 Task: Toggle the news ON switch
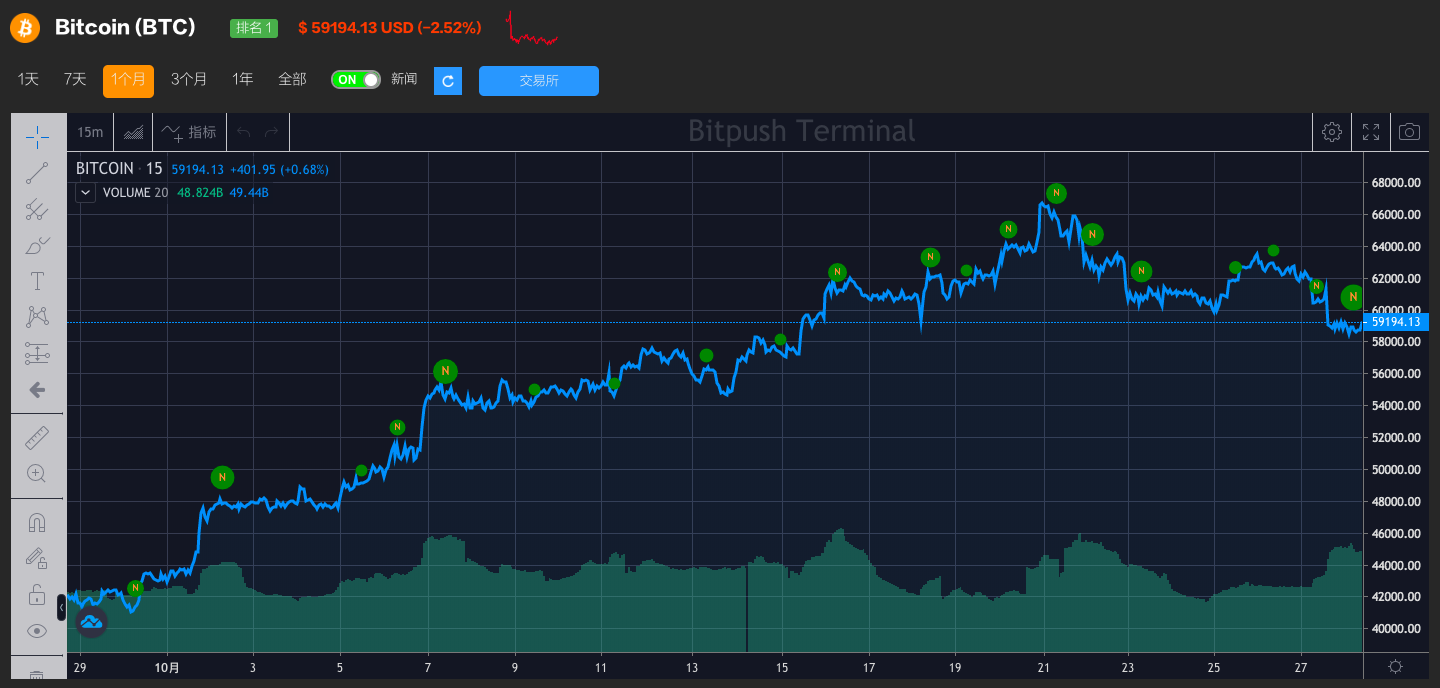356,80
